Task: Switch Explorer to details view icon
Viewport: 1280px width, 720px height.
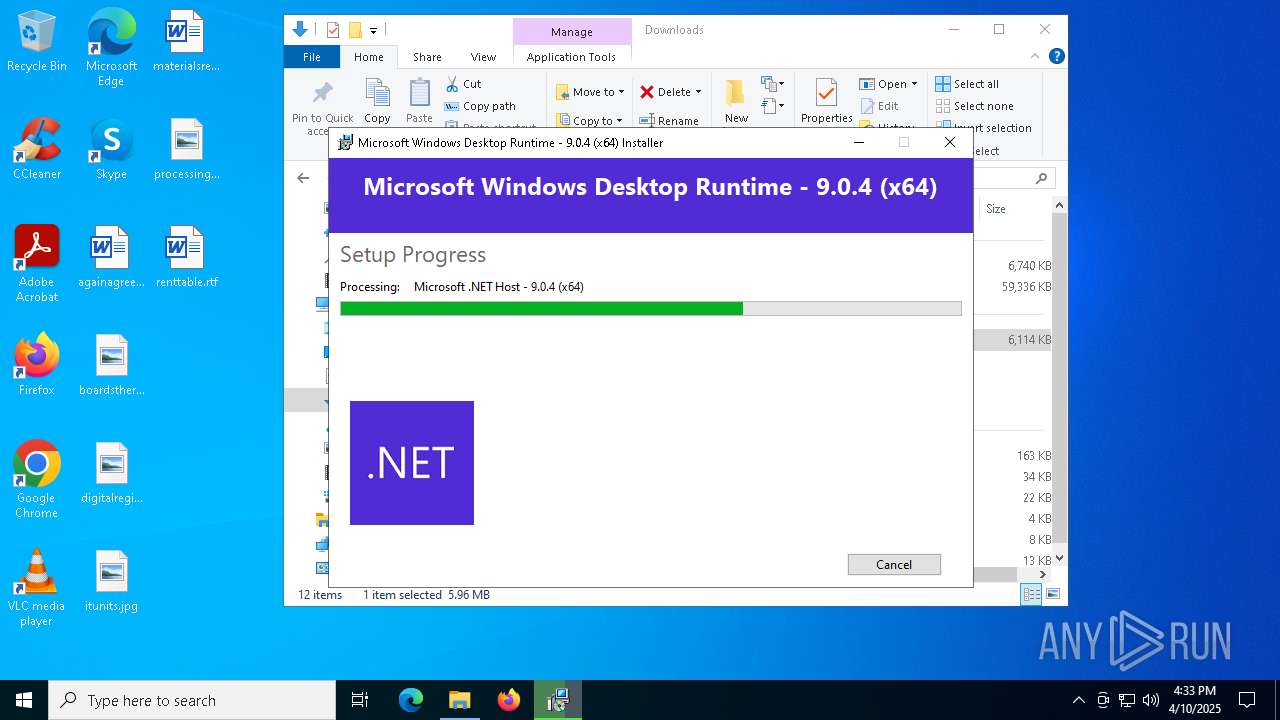Action: click(1031, 594)
